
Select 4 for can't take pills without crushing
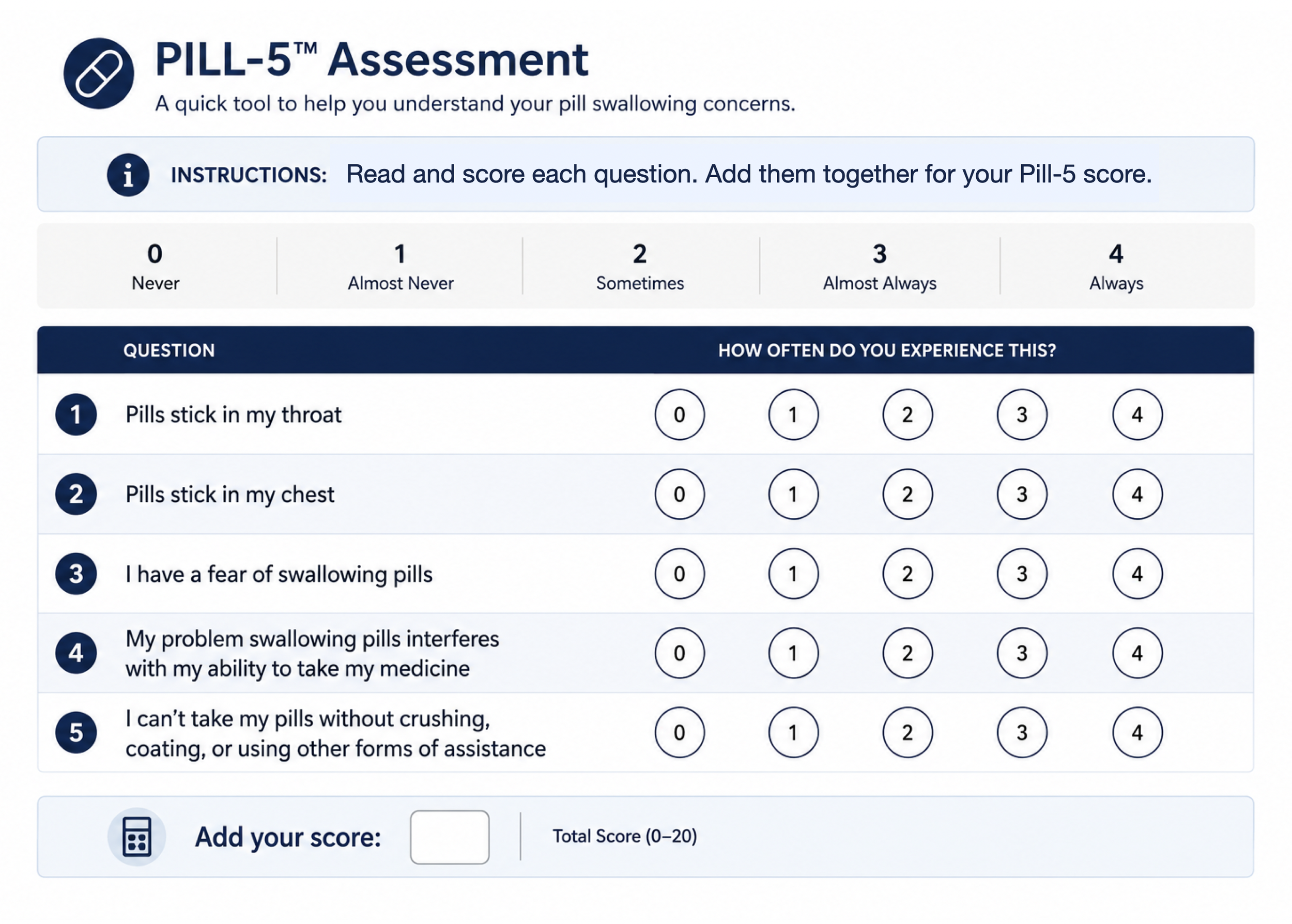1137,732
